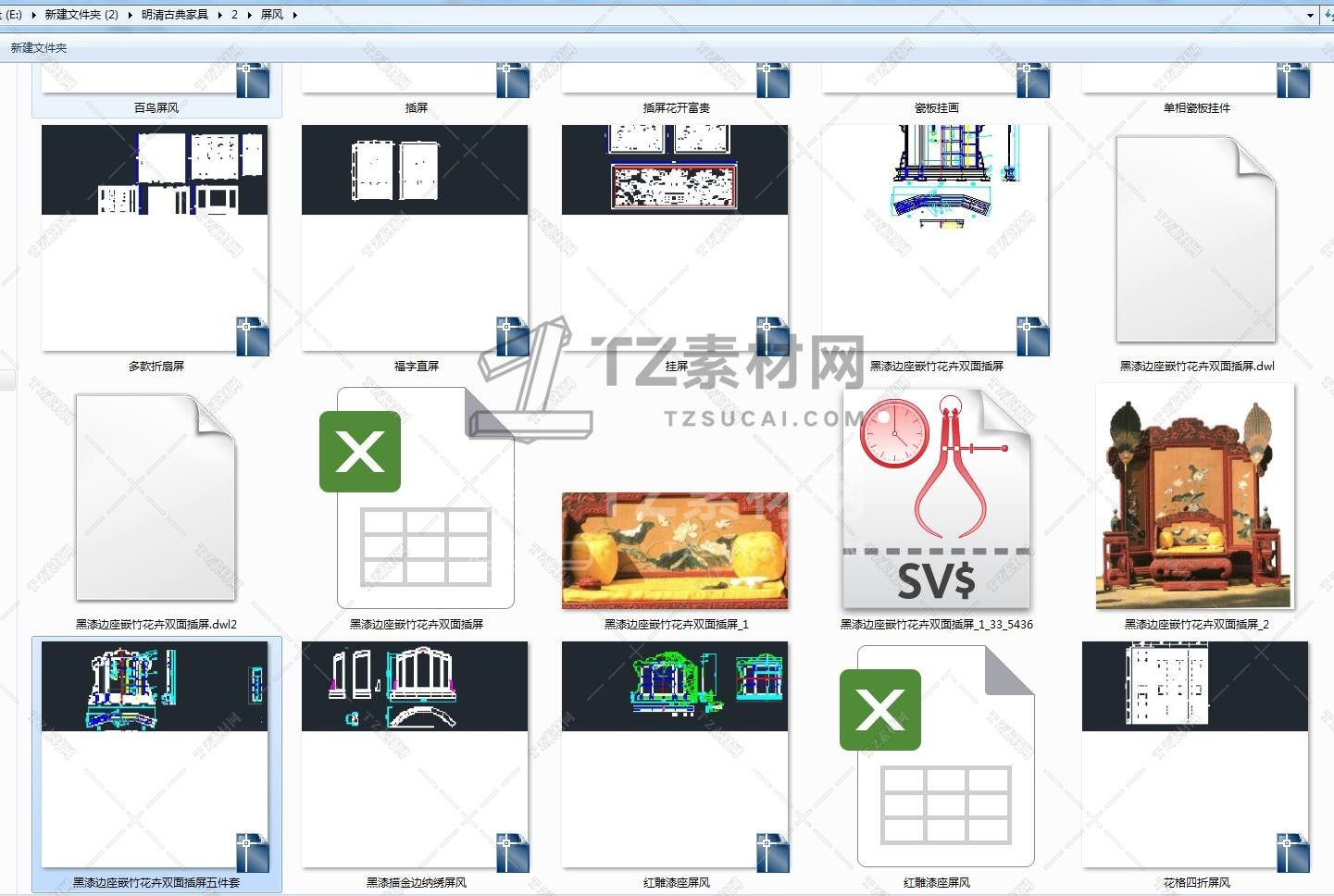Image resolution: width=1334 pixels, height=896 pixels.
Task: Click the 瓷板挂画 file name
Action: (x=937, y=108)
